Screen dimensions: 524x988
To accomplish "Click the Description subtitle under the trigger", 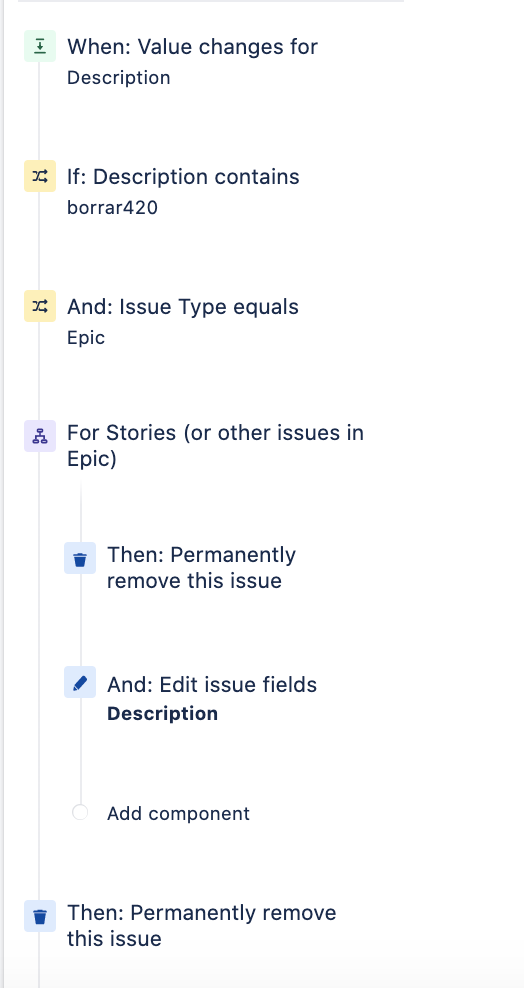I will [118, 78].
